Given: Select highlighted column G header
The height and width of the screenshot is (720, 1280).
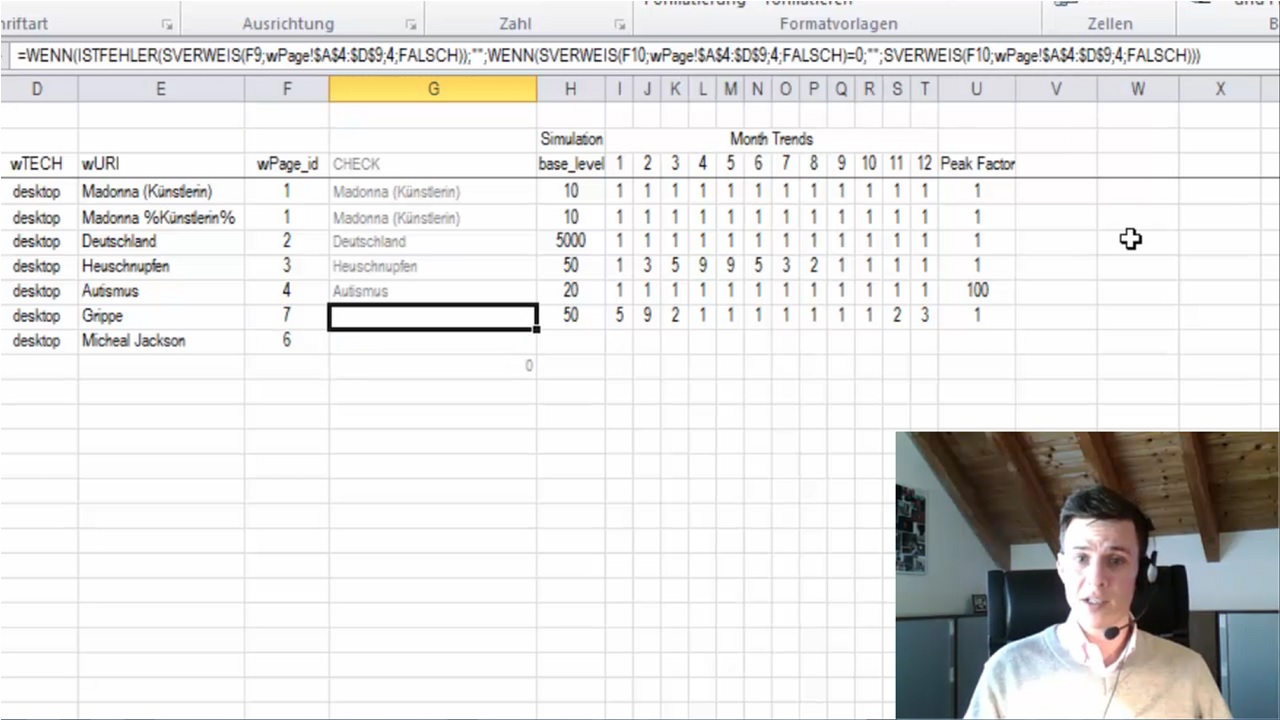Looking at the screenshot, I should click(433, 89).
